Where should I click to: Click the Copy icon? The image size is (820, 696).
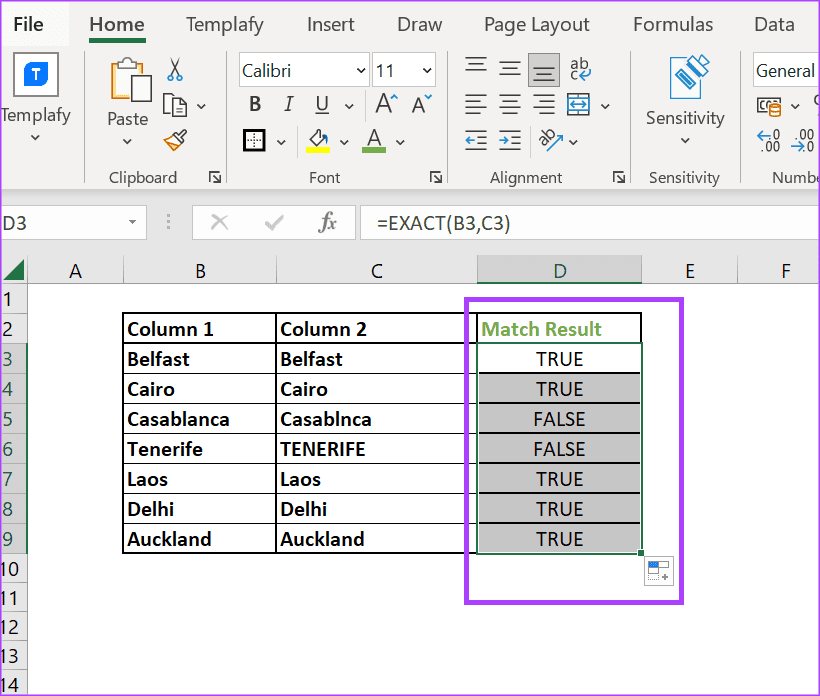175,105
